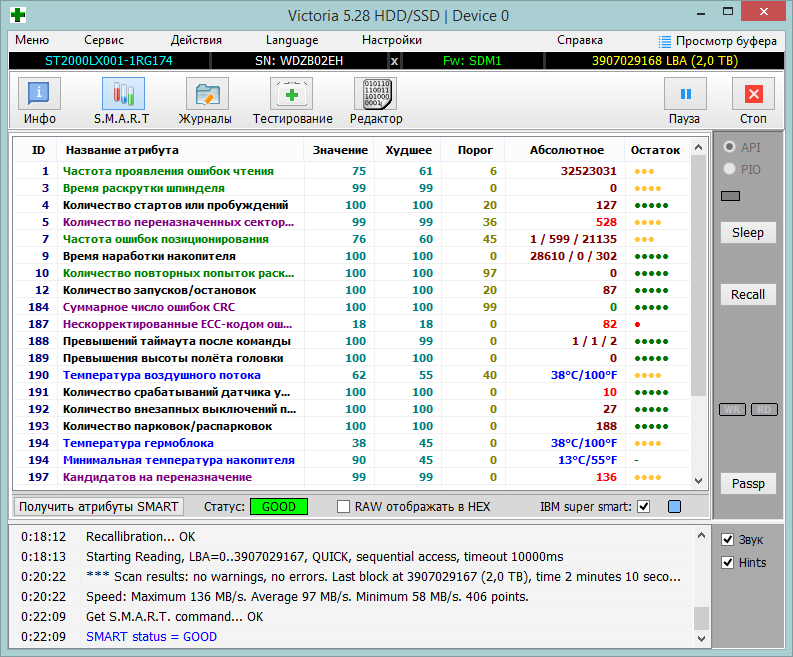Image resolution: width=793 pixels, height=657 pixels.
Task: Click the light blue color square
Action: tap(674, 507)
